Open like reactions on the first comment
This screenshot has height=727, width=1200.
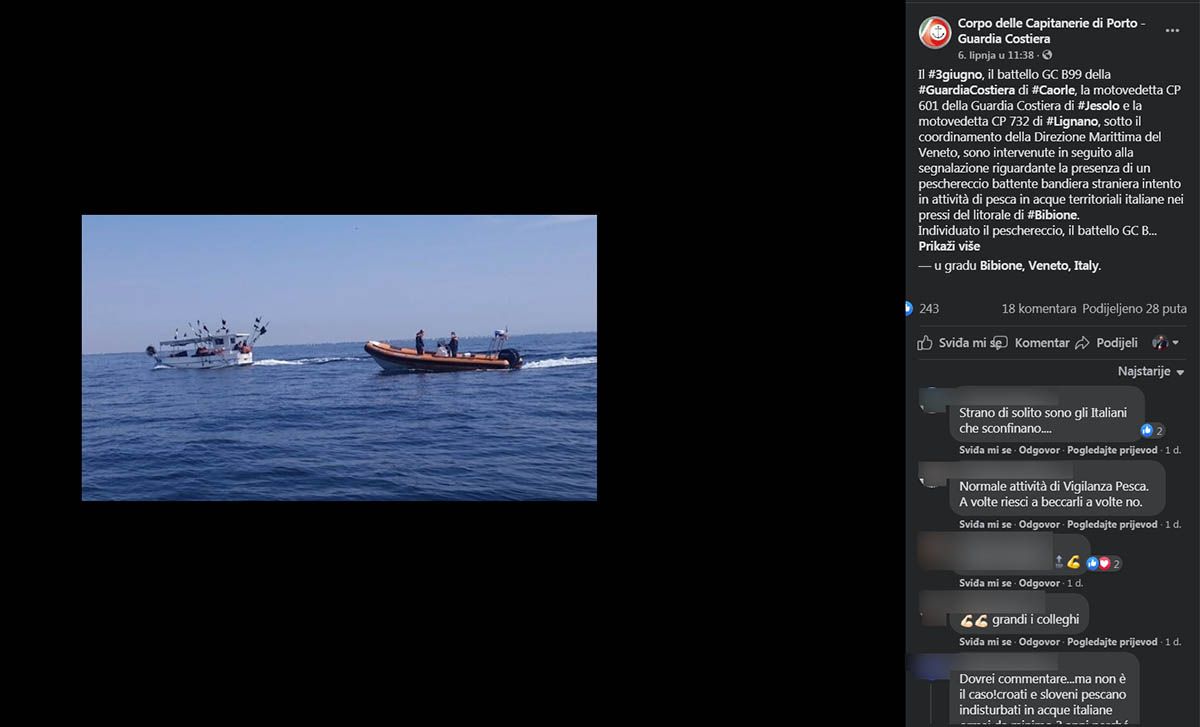tap(1153, 430)
